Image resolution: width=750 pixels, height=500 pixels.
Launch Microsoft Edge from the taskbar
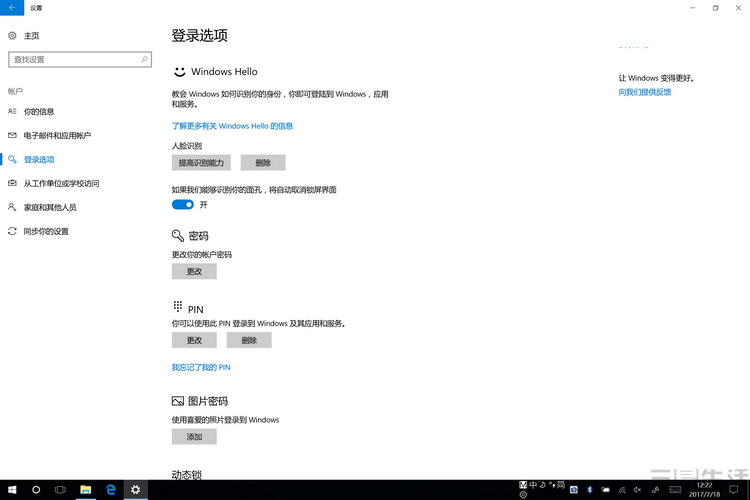111,489
